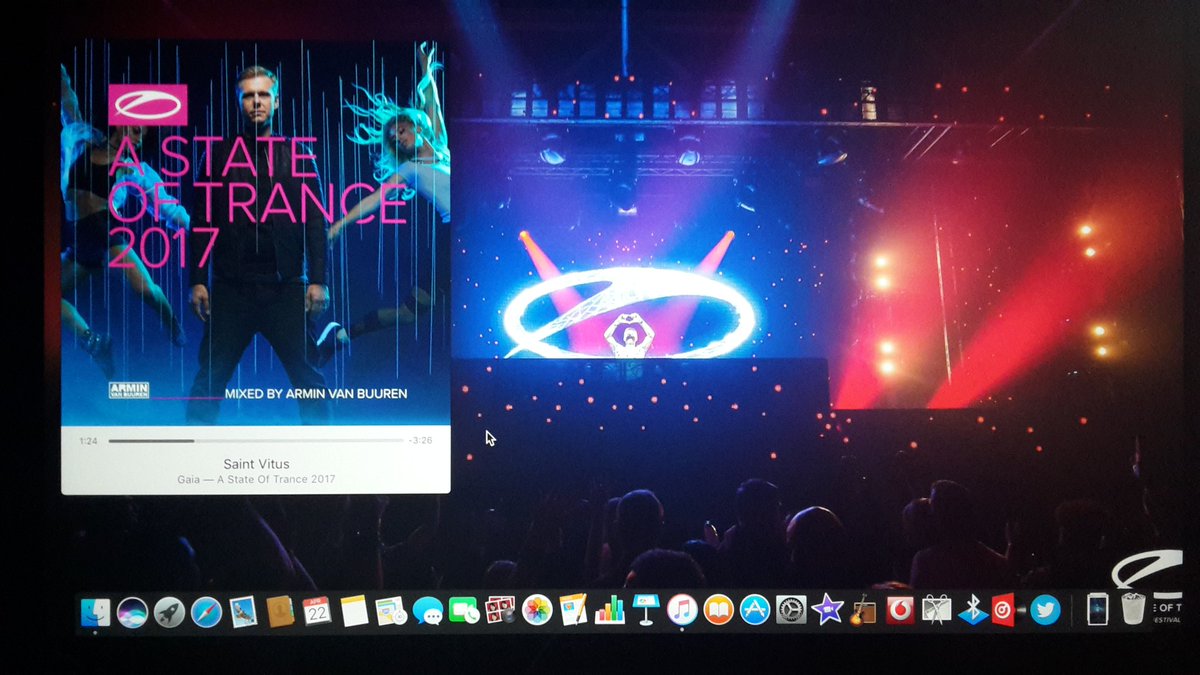Open the Photos app in Dock
This screenshot has width=1200, height=675.
click(537, 610)
